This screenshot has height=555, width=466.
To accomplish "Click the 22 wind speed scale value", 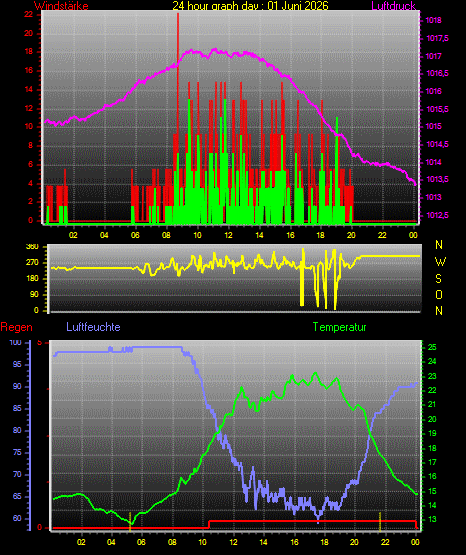I will click(29, 14).
